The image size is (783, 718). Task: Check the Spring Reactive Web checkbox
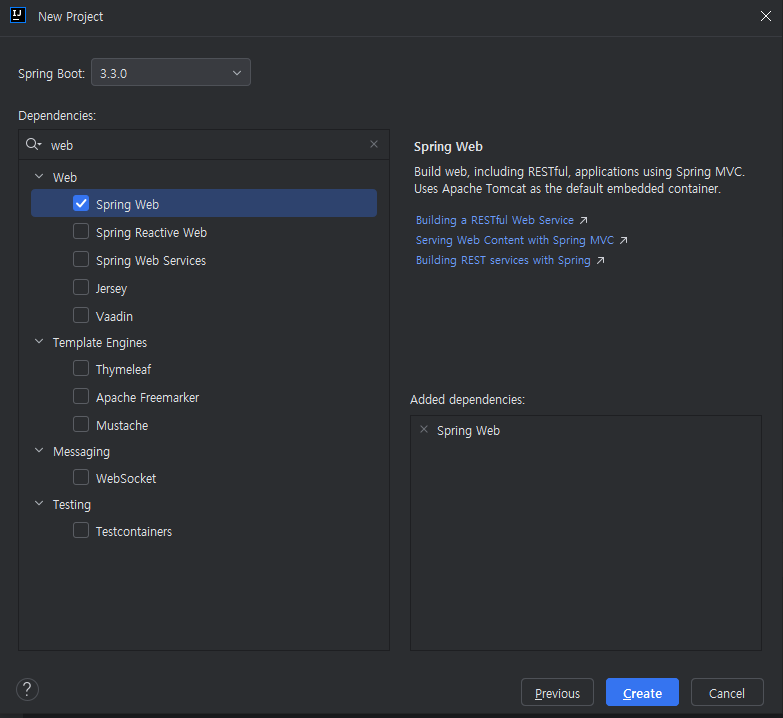click(81, 231)
